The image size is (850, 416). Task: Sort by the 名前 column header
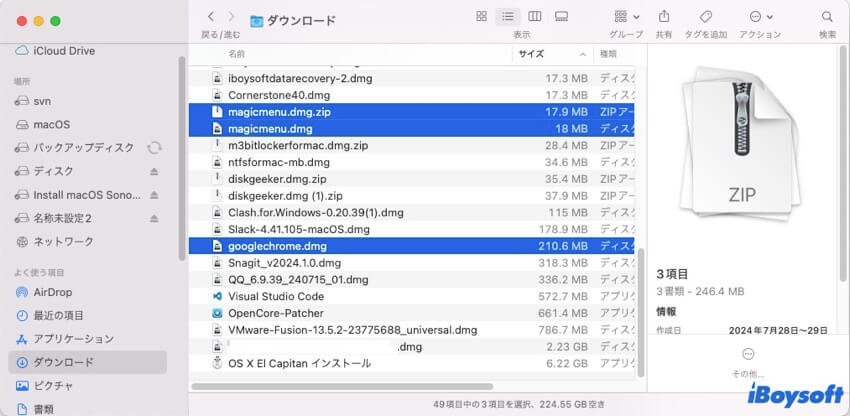[x=236, y=54]
